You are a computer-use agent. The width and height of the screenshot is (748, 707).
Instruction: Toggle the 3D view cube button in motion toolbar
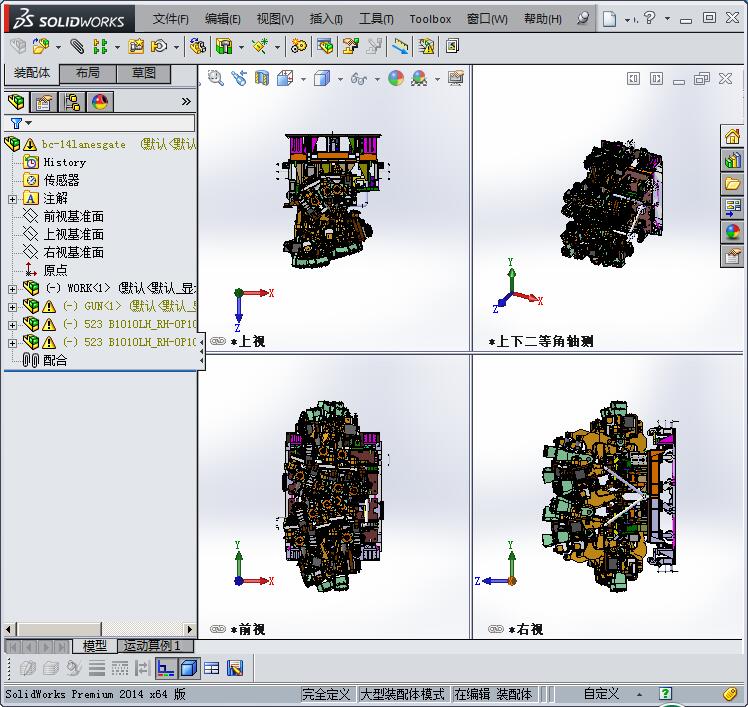click(189, 668)
